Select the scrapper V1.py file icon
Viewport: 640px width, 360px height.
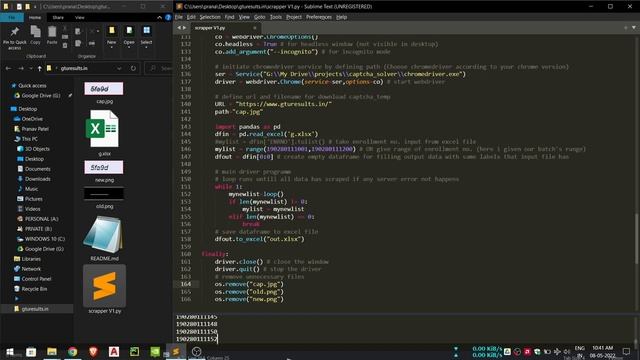[x=104, y=286]
